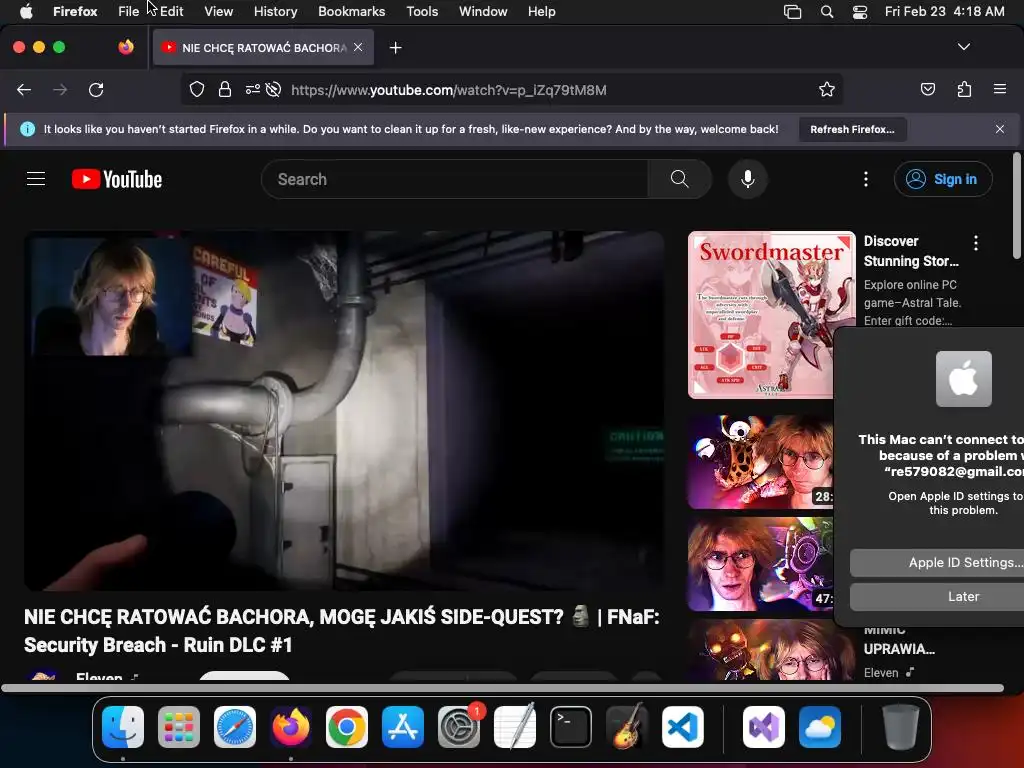Click the horizontal scrollbar at bottom
The image size is (1024, 768).
[502, 688]
